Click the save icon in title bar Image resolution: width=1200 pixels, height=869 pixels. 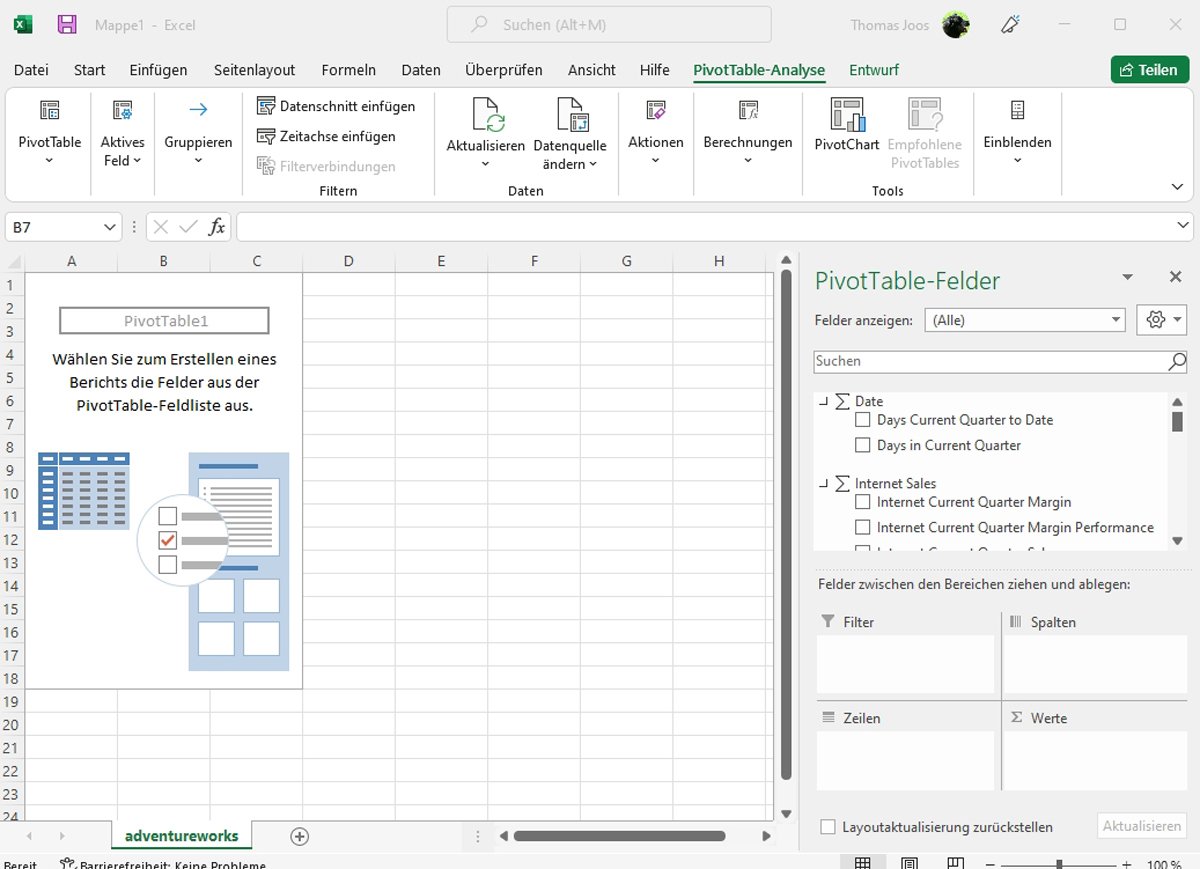67,25
